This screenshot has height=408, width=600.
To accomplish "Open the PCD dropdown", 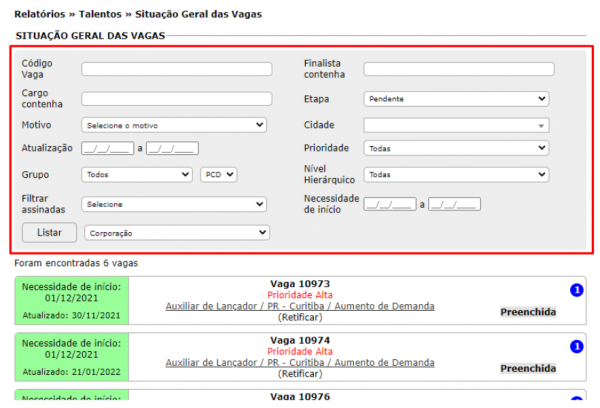I will click(x=219, y=174).
